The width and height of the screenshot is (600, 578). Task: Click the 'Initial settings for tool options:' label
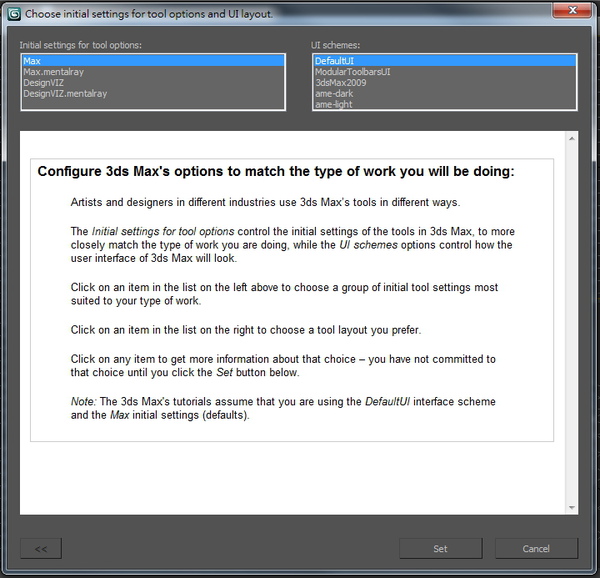(x=81, y=45)
